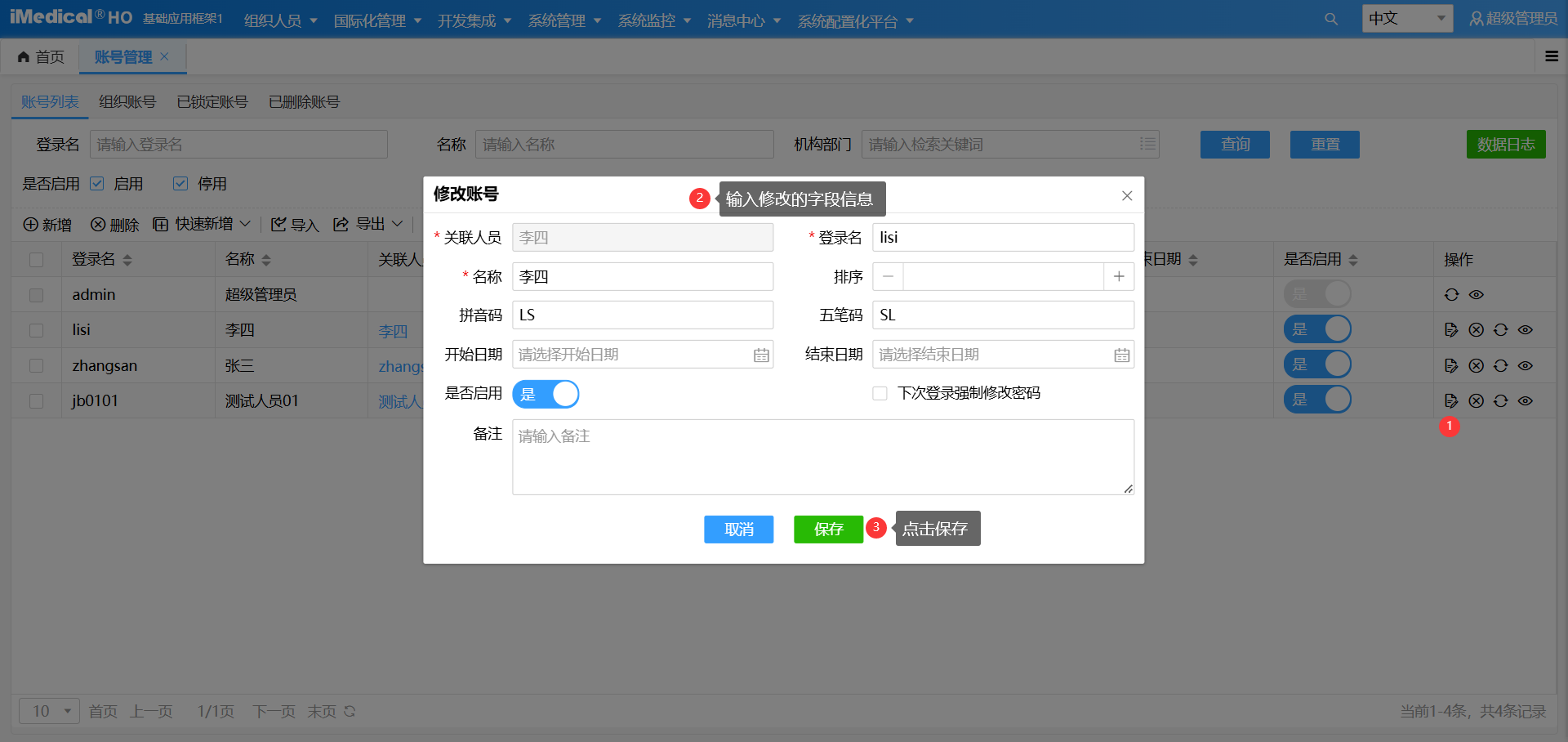Click eye icon in admin row
Image resolution: width=1568 pixels, height=742 pixels.
[x=1476, y=295]
